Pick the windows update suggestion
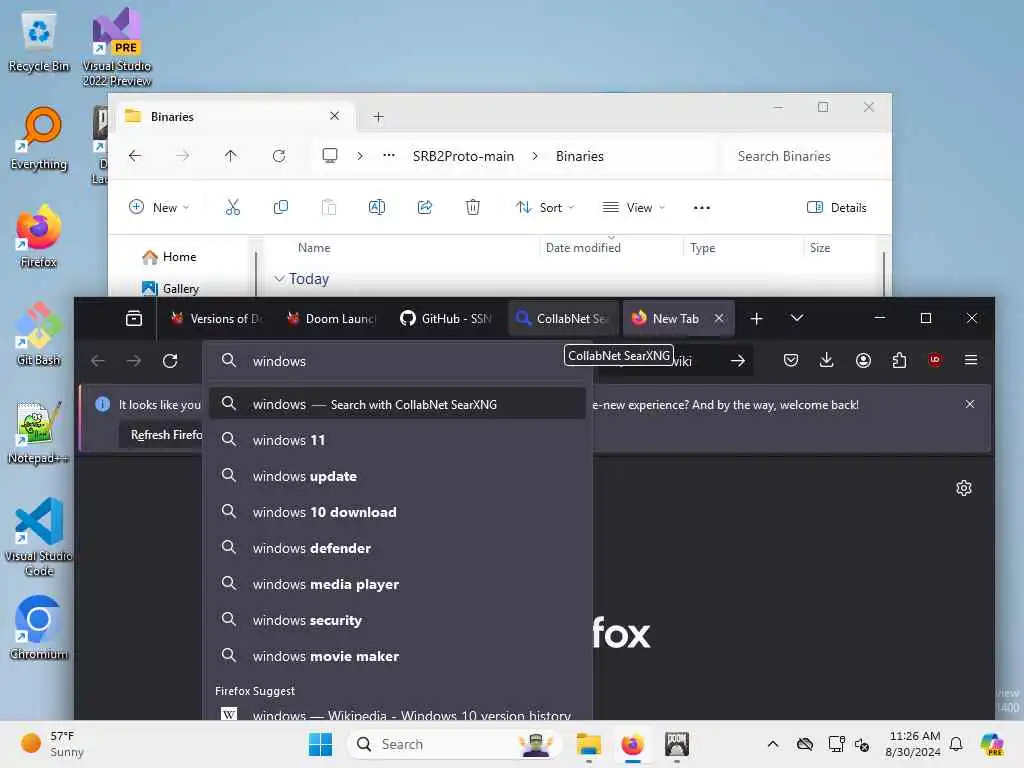Image resolution: width=1024 pixels, height=768 pixels. [397, 476]
